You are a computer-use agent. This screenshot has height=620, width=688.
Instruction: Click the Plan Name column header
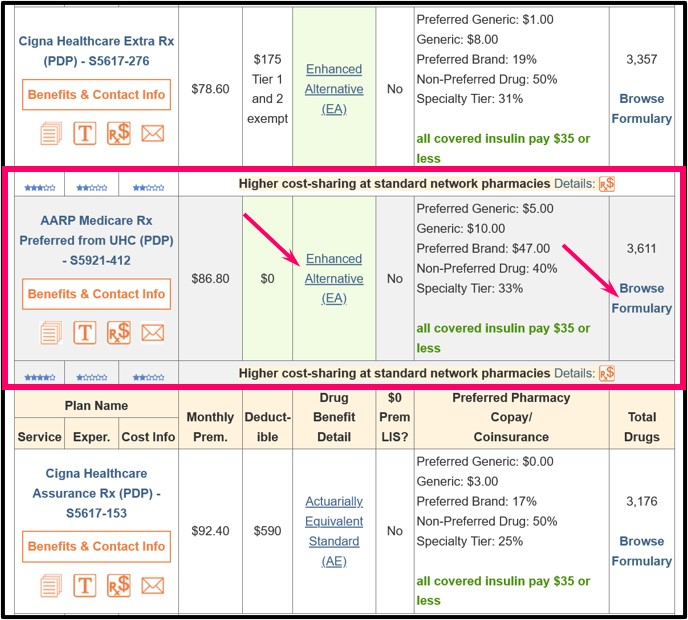(x=97, y=405)
